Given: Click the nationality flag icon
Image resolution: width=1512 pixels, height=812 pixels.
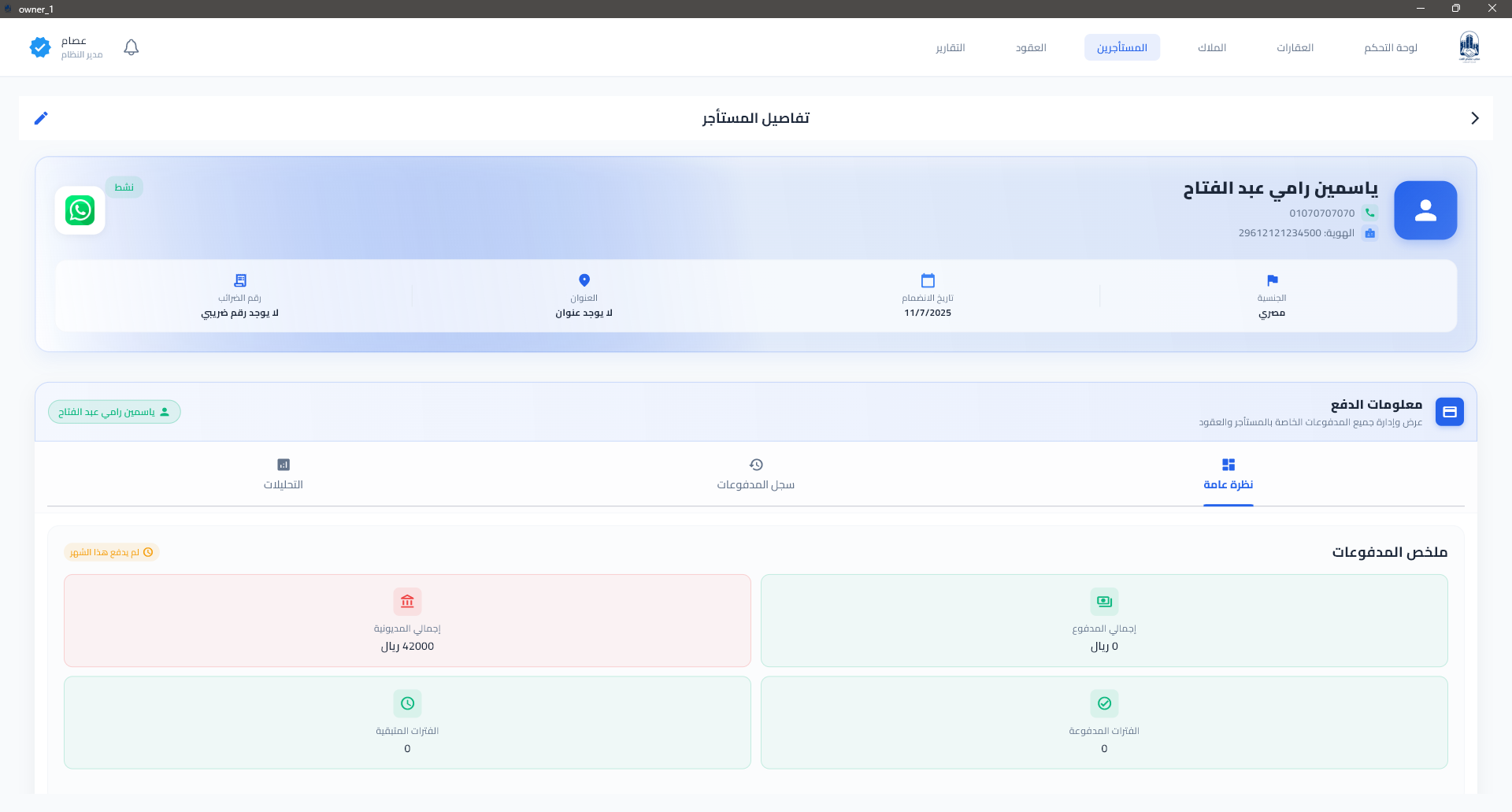Looking at the screenshot, I should coord(1272,280).
